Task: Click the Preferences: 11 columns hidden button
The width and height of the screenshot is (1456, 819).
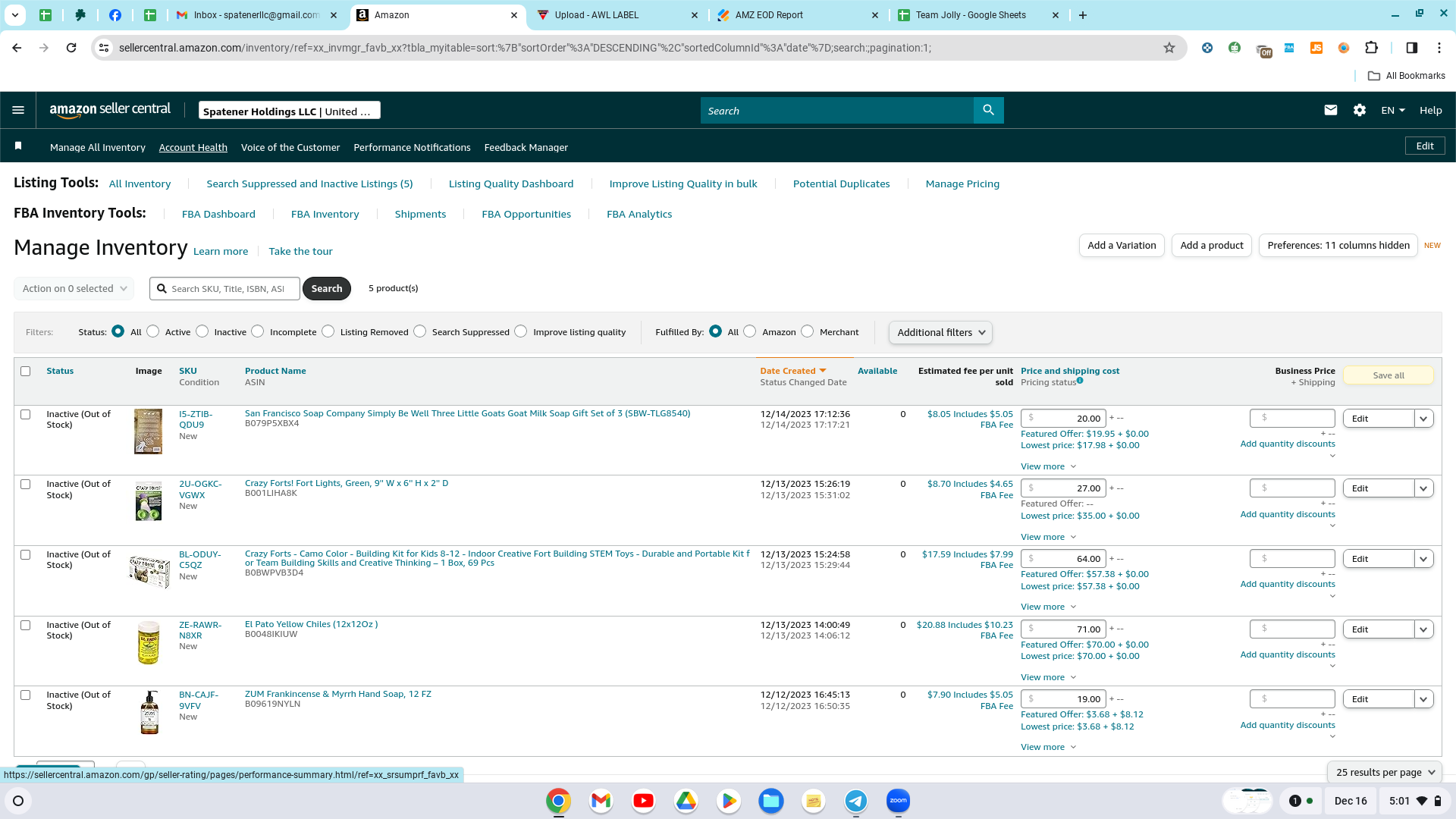Action: 1338,246
